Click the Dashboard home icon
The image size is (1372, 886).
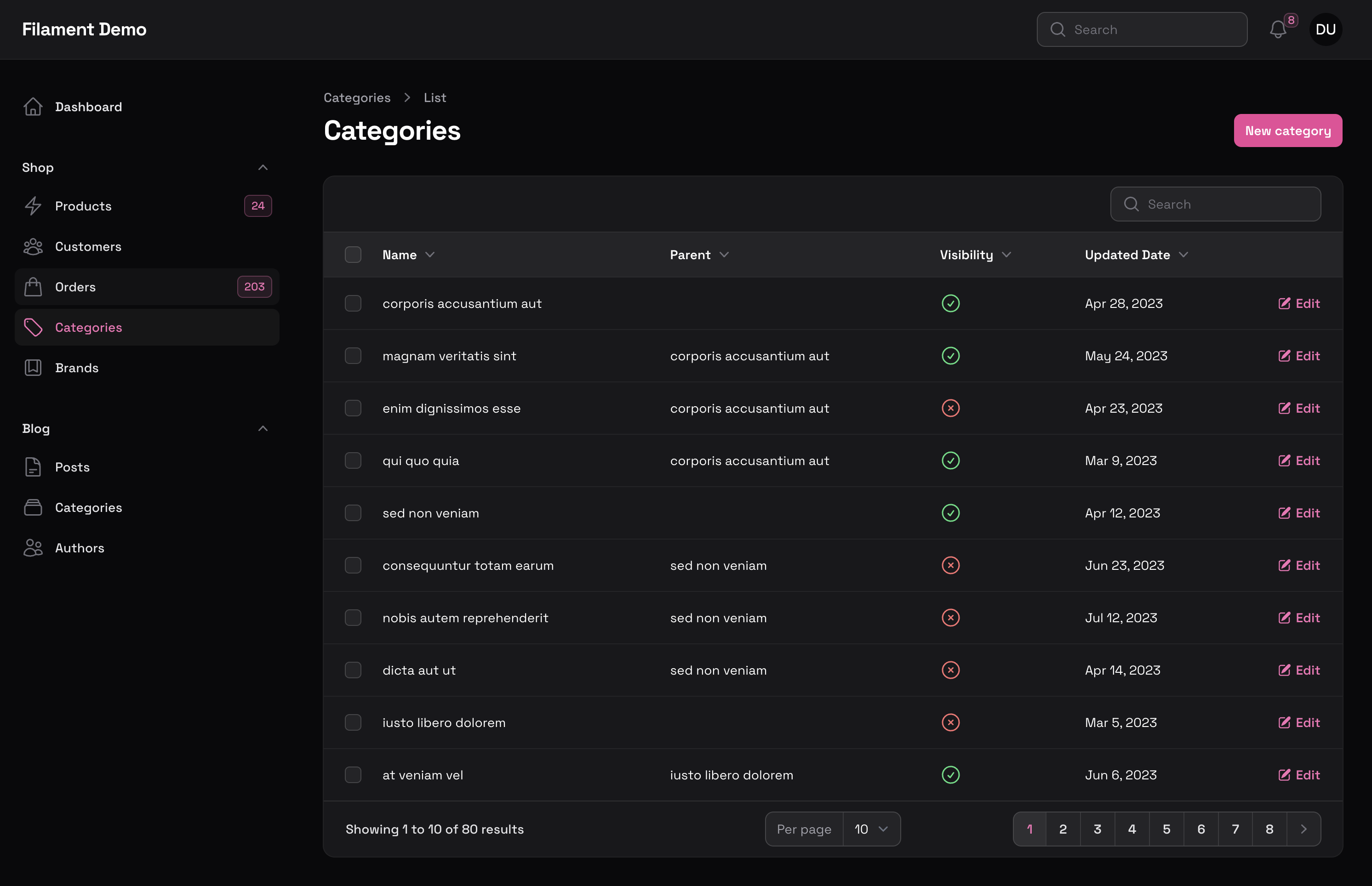click(x=33, y=107)
